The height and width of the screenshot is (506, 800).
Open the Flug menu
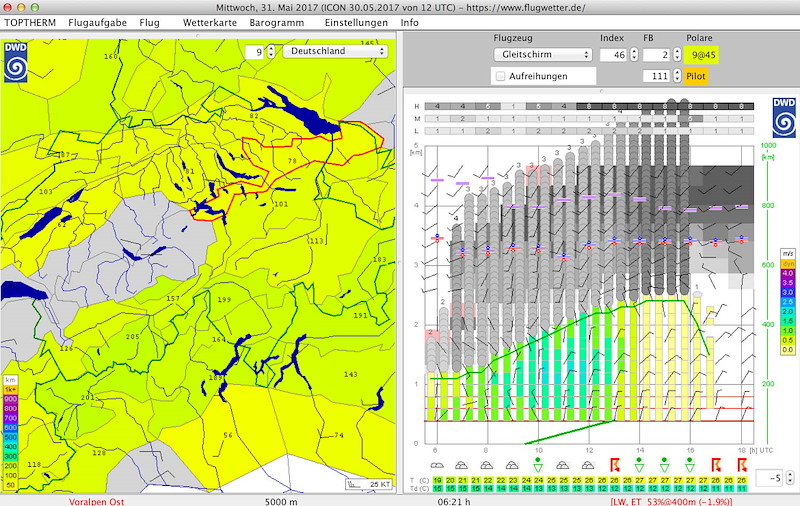click(x=149, y=22)
